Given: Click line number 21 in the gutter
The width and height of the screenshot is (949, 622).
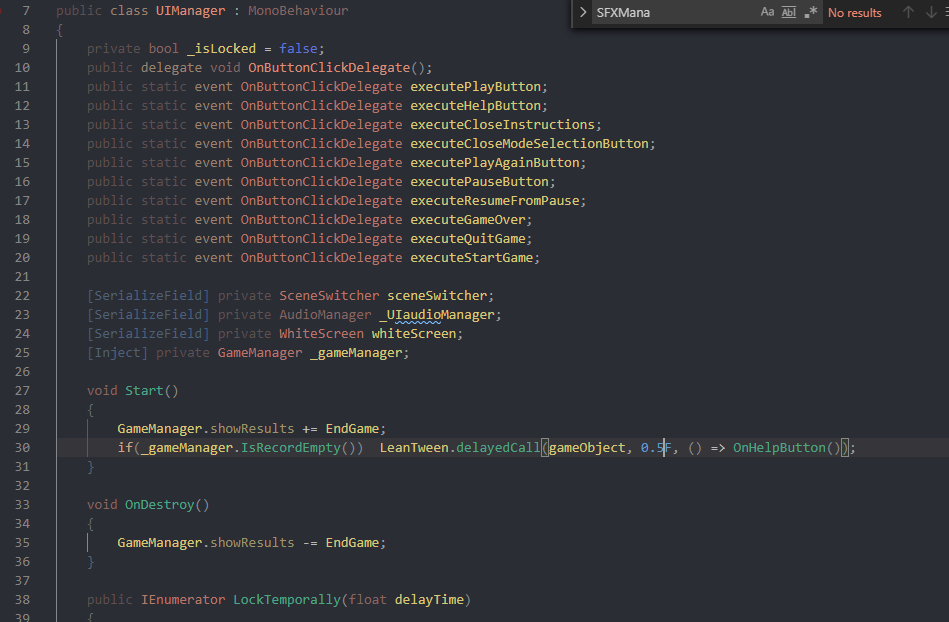Looking at the screenshot, I should (22, 277).
